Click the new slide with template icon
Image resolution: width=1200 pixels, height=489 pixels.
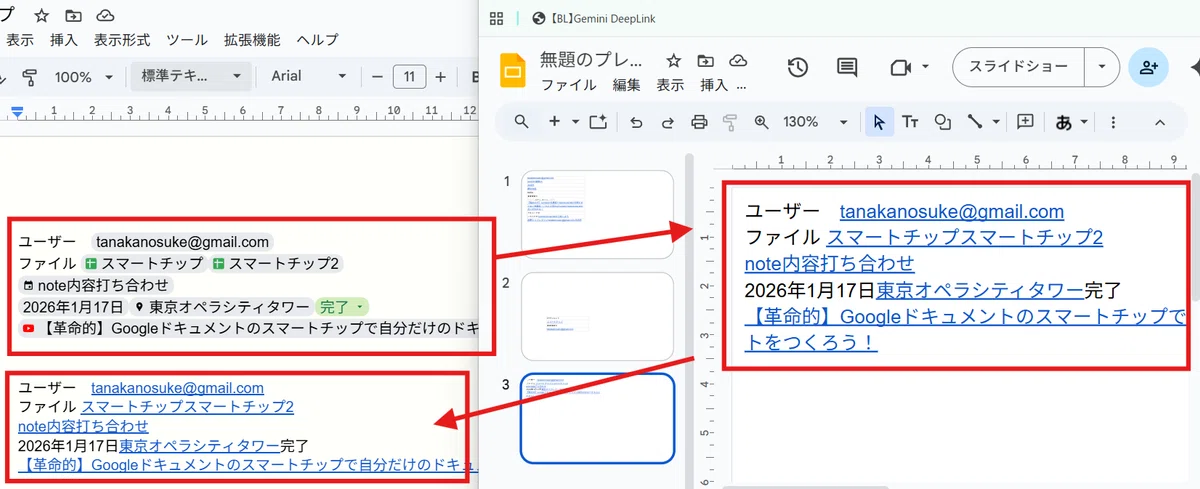(598, 122)
